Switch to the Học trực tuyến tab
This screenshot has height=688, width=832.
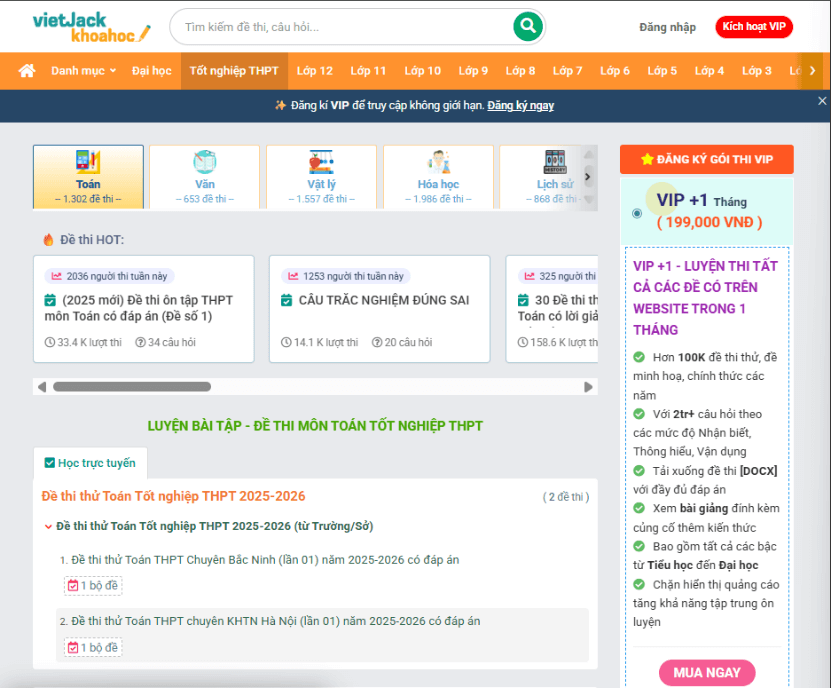click(90, 463)
